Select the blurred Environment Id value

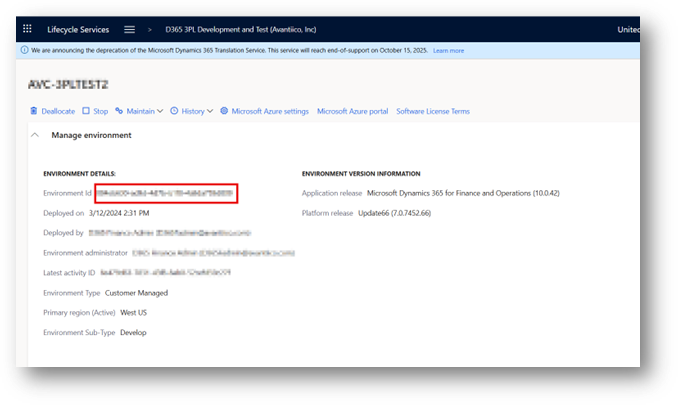tap(165, 193)
